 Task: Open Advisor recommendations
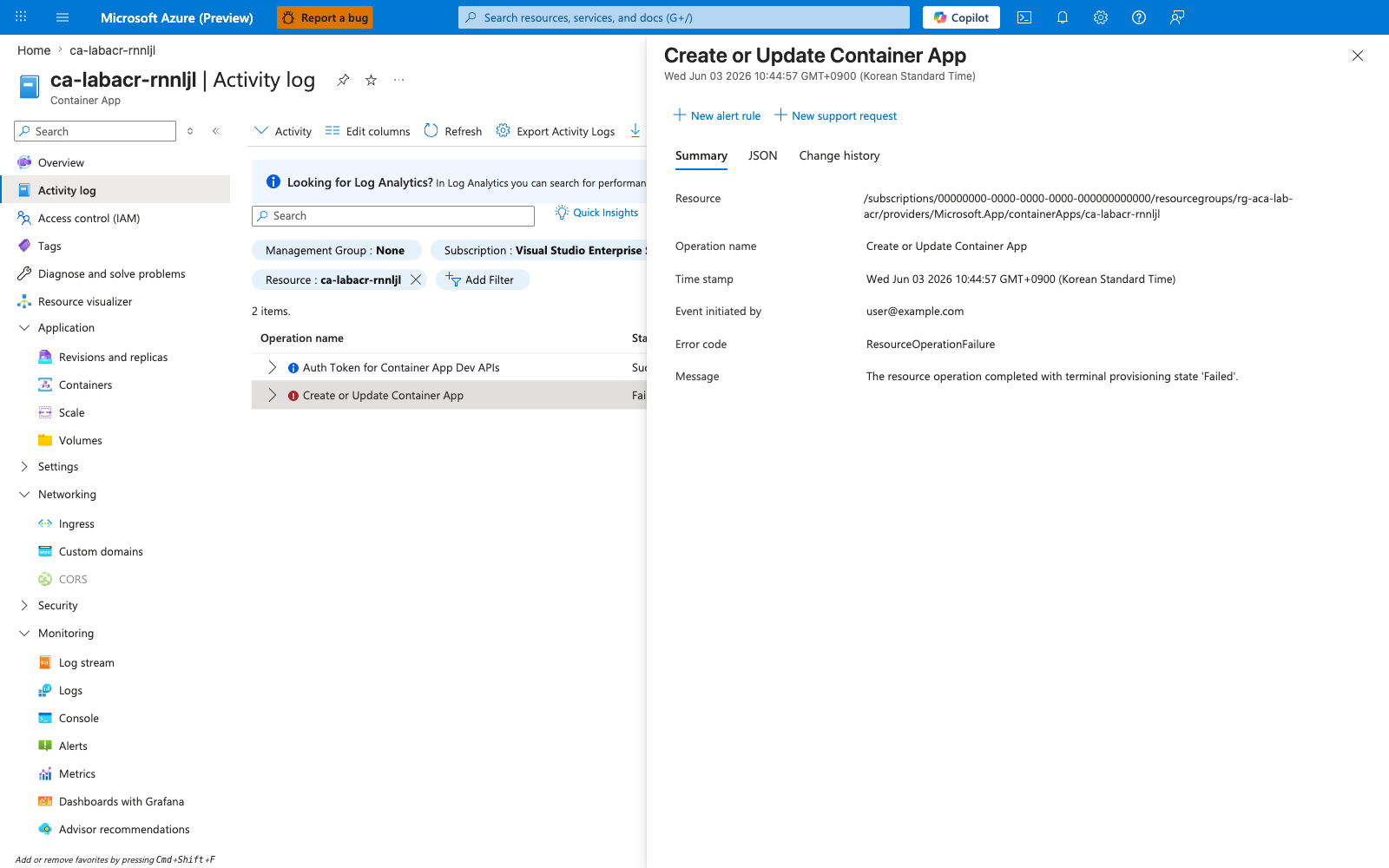(124, 829)
